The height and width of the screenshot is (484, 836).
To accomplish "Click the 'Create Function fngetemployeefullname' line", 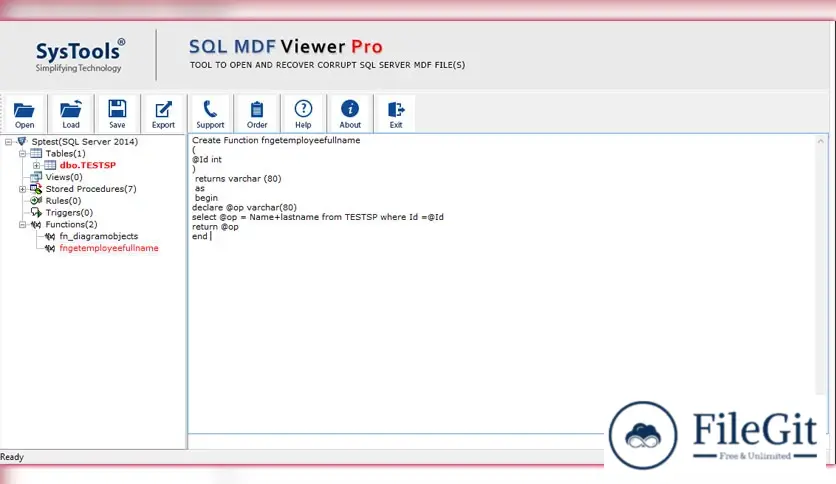I will [276, 140].
